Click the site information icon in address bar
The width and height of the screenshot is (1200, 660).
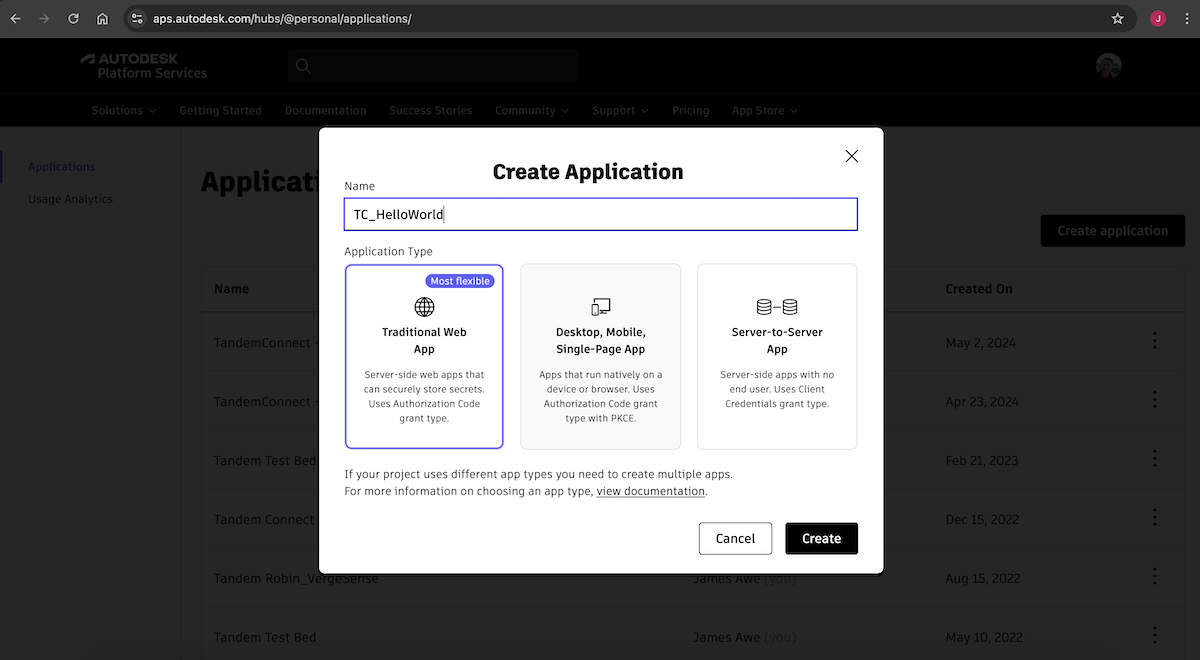coord(138,18)
